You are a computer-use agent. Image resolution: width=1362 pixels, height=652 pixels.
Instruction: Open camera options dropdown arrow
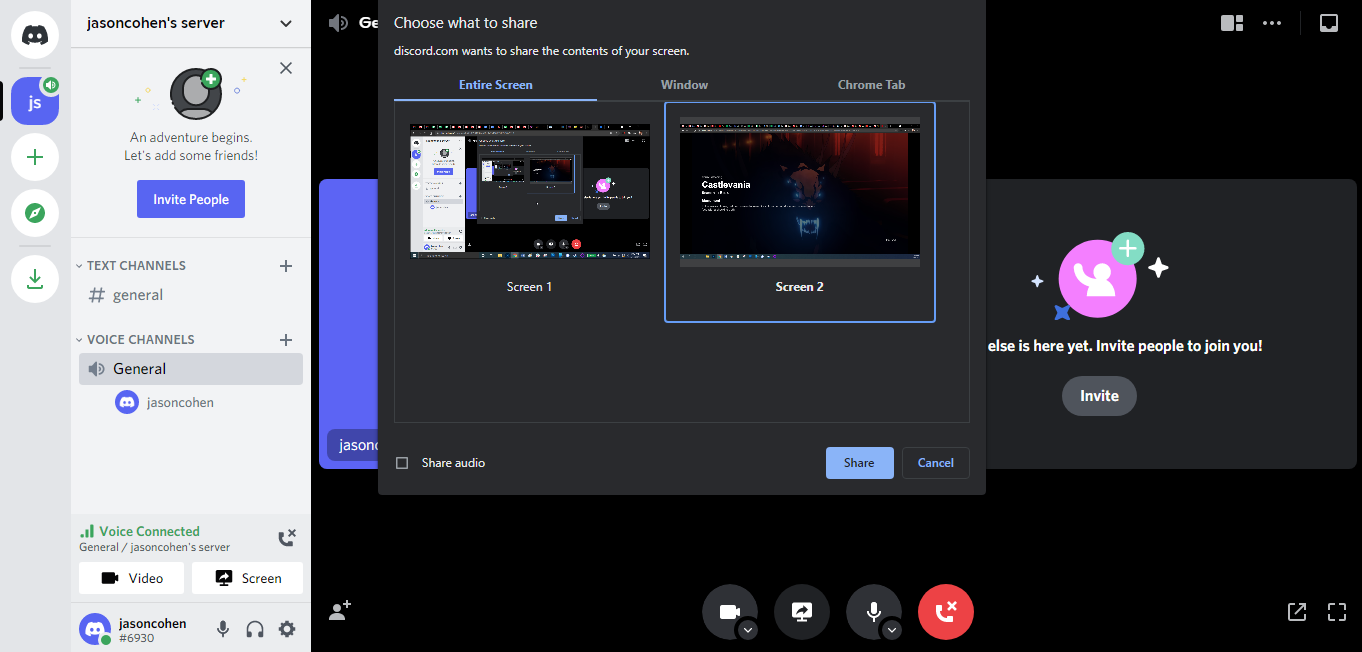point(747,630)
